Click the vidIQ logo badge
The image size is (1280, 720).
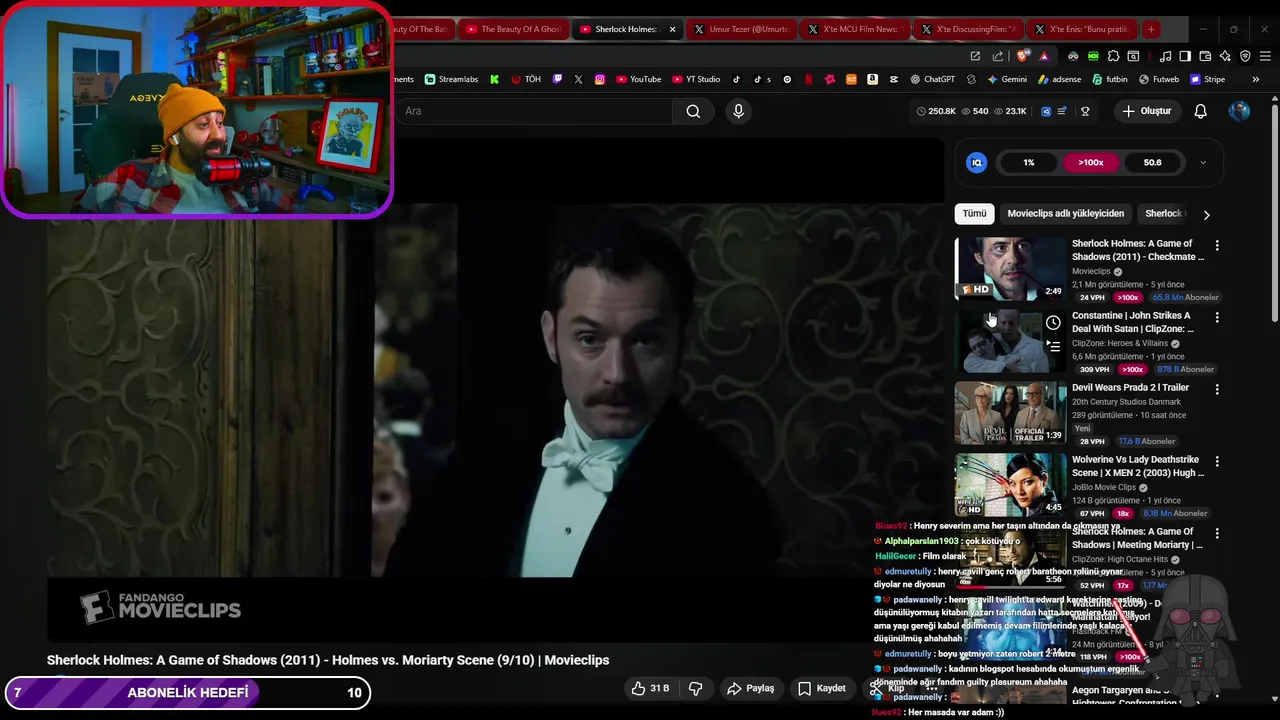tap(977, 162)
